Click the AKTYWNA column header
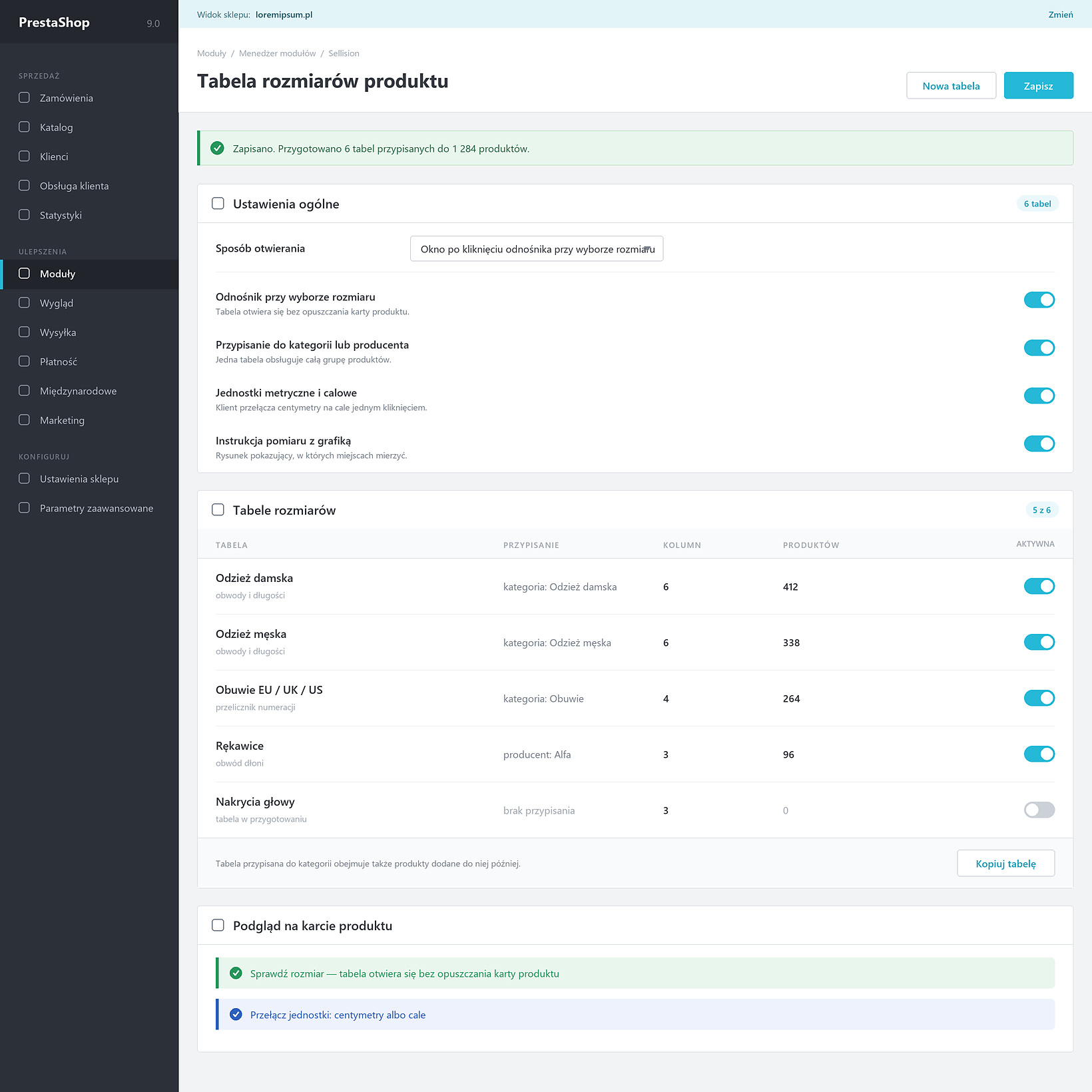The image size is (1092, 1092). pyautogui.click(x=1035, y=544)
